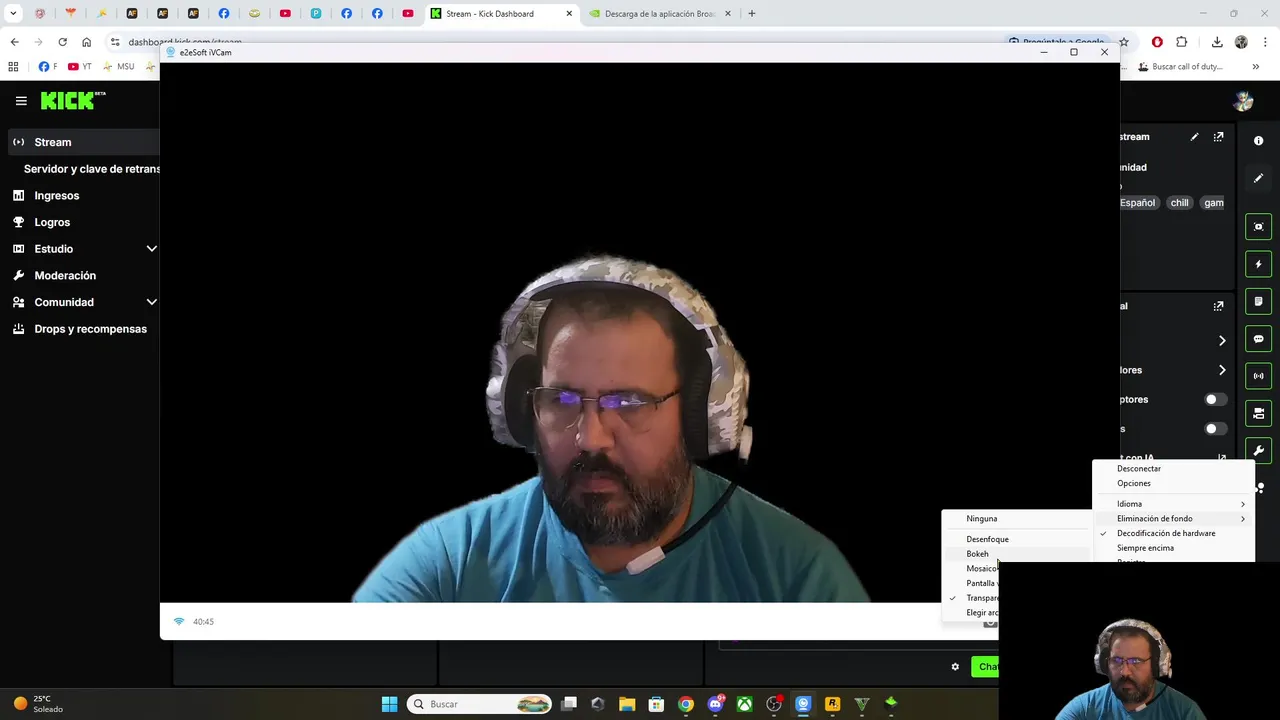The image size is (1280, 720).
Task: Click the taskbar Buscar search box
Action: (480, 704)
